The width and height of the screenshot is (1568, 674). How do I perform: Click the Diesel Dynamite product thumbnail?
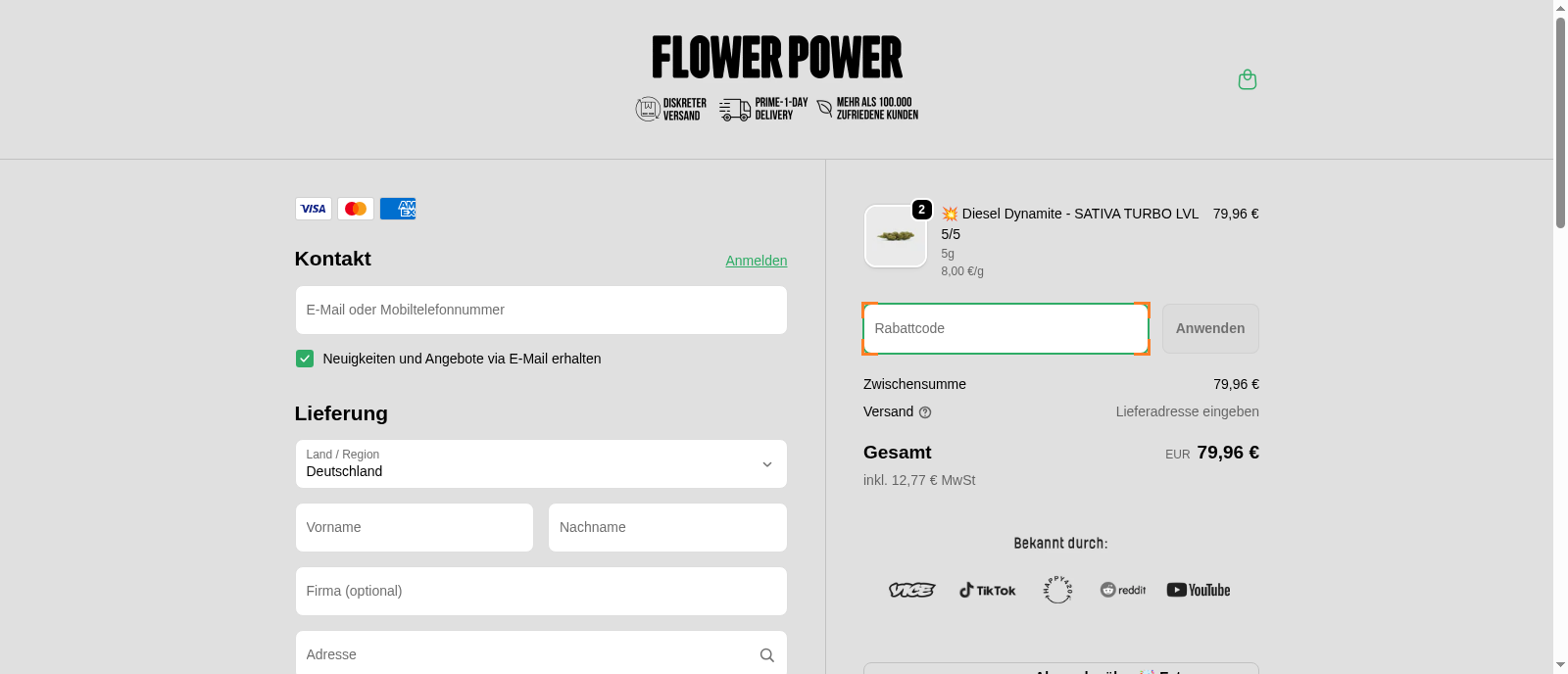click(x=896, y=236)
